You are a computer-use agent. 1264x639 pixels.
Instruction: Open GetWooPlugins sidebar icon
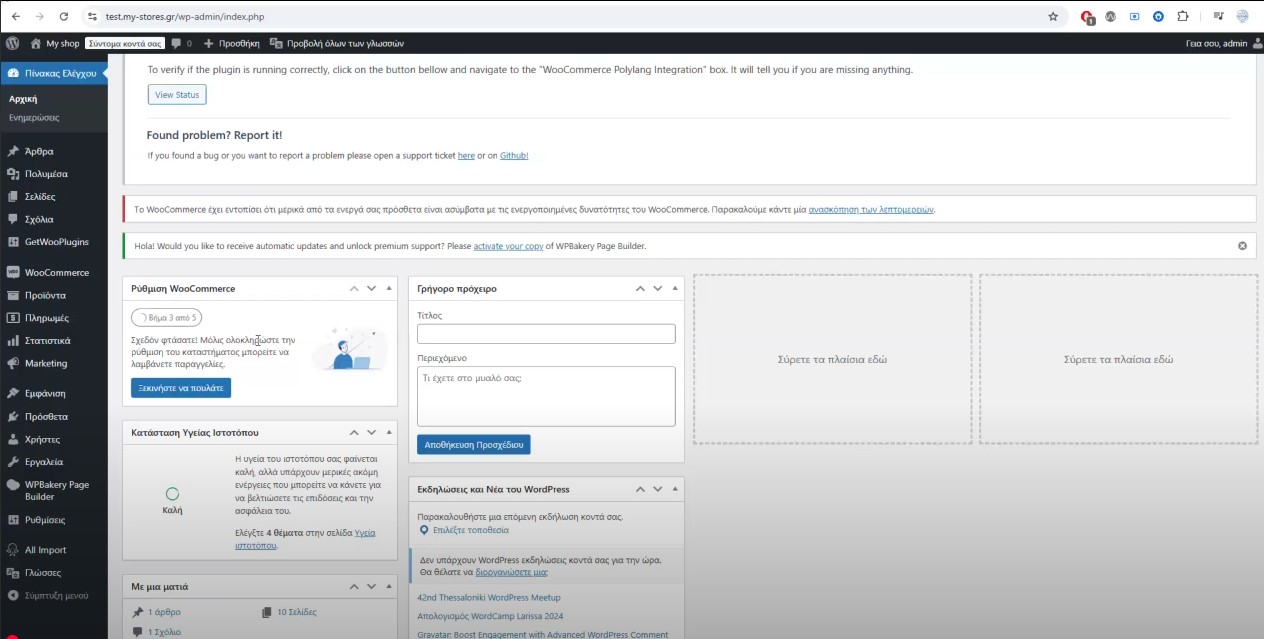tap(12, 242)
